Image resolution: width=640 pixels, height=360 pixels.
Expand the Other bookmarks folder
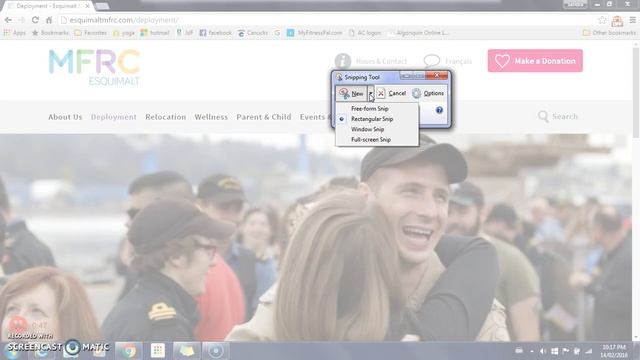[609, 33]
